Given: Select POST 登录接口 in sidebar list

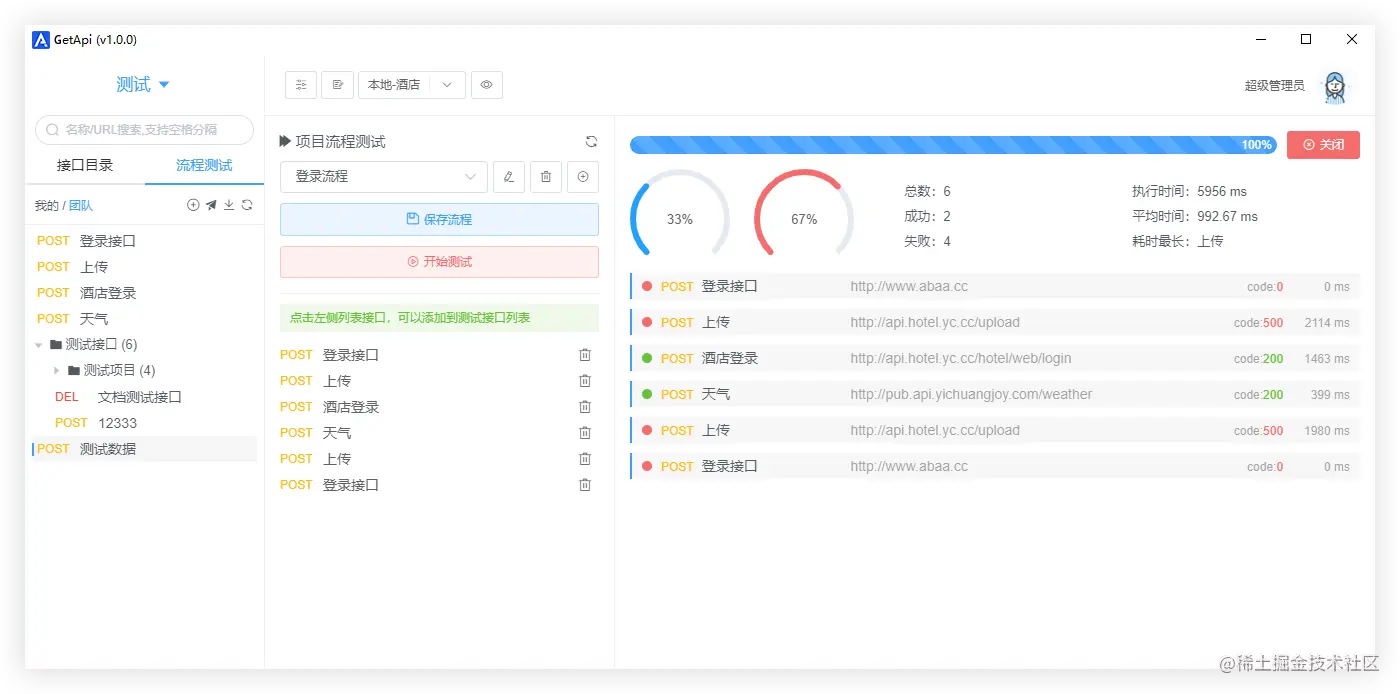Looking at the screenshot, I should coord(144,241).
